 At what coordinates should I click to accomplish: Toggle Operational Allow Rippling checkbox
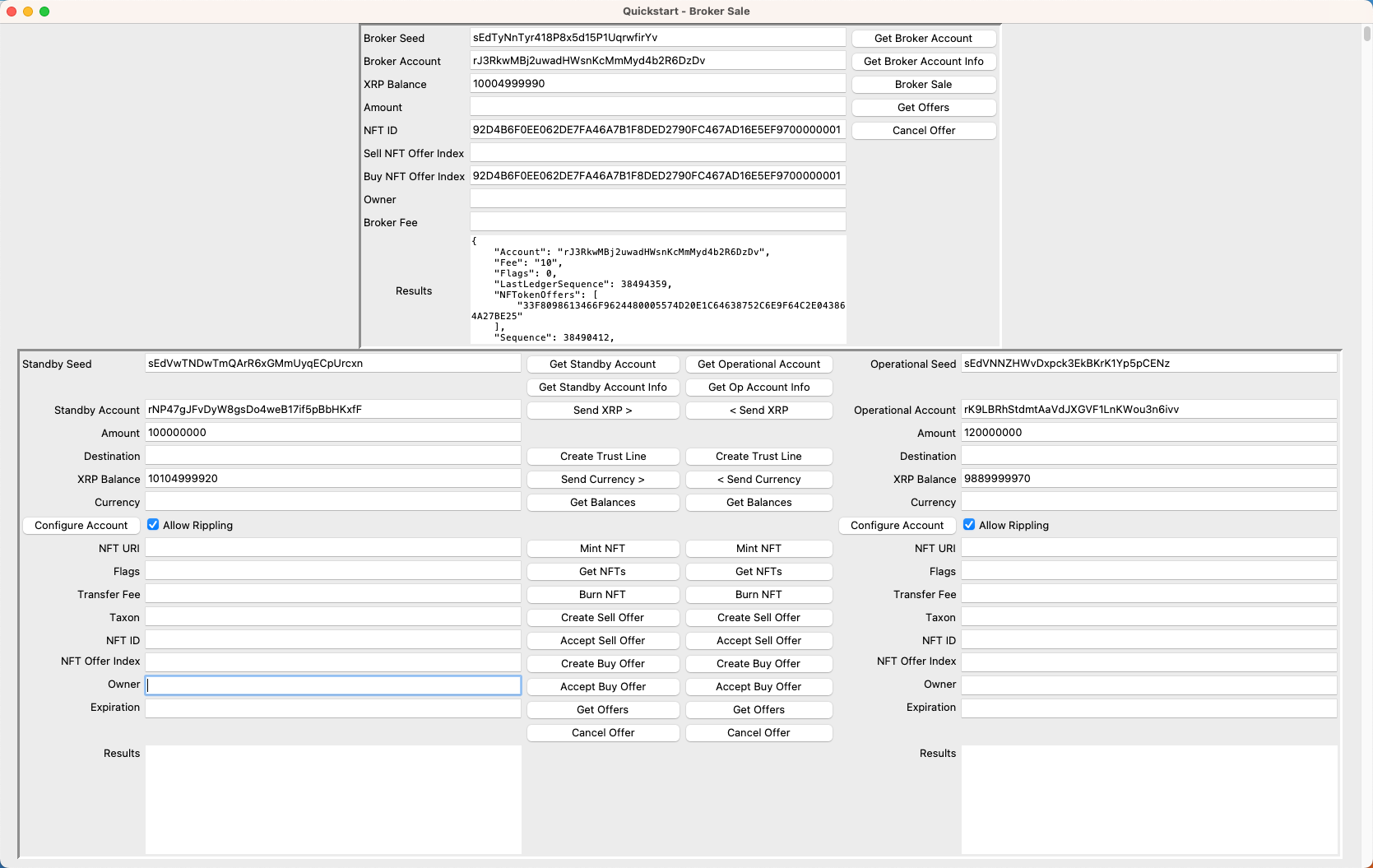969,525
